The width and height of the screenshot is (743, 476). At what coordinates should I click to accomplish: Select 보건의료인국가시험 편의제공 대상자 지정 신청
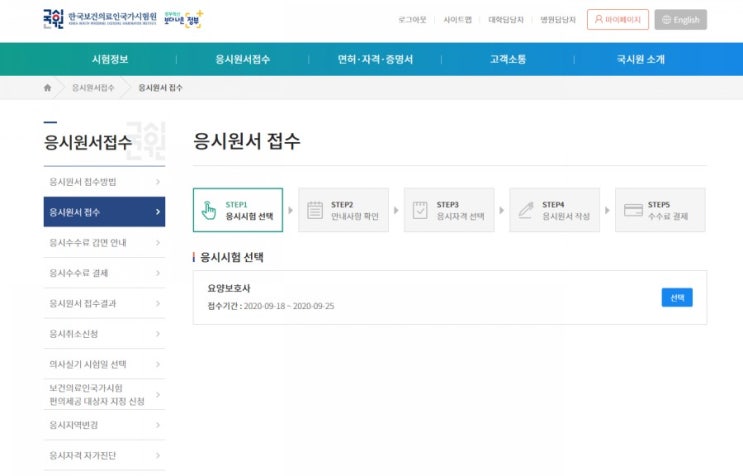[104, 395]
